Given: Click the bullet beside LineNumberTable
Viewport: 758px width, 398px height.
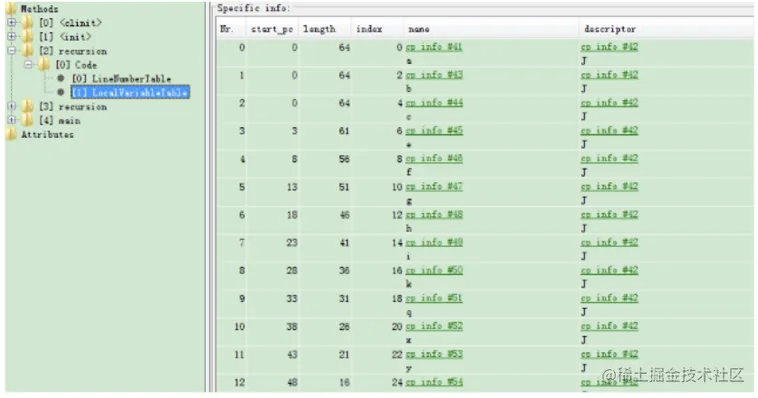Looking at the screenshot, I should 61,78.
